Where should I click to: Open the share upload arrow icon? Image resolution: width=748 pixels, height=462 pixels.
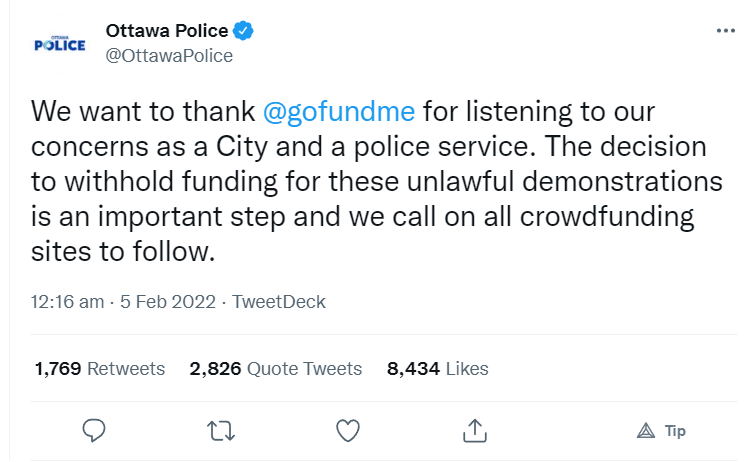(475, 430)
